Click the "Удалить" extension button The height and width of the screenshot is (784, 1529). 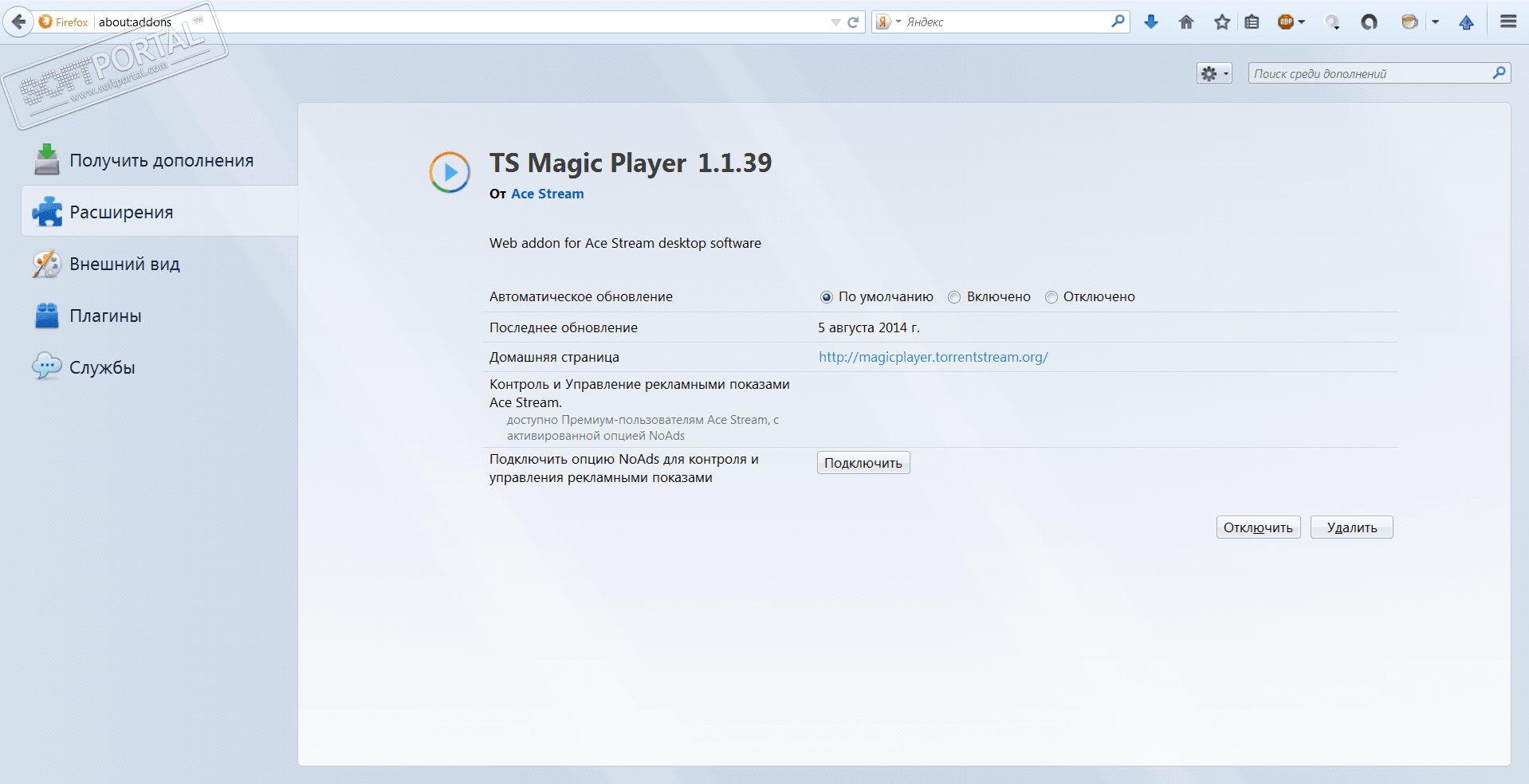pyautogui.click(x=1352, y=527)
